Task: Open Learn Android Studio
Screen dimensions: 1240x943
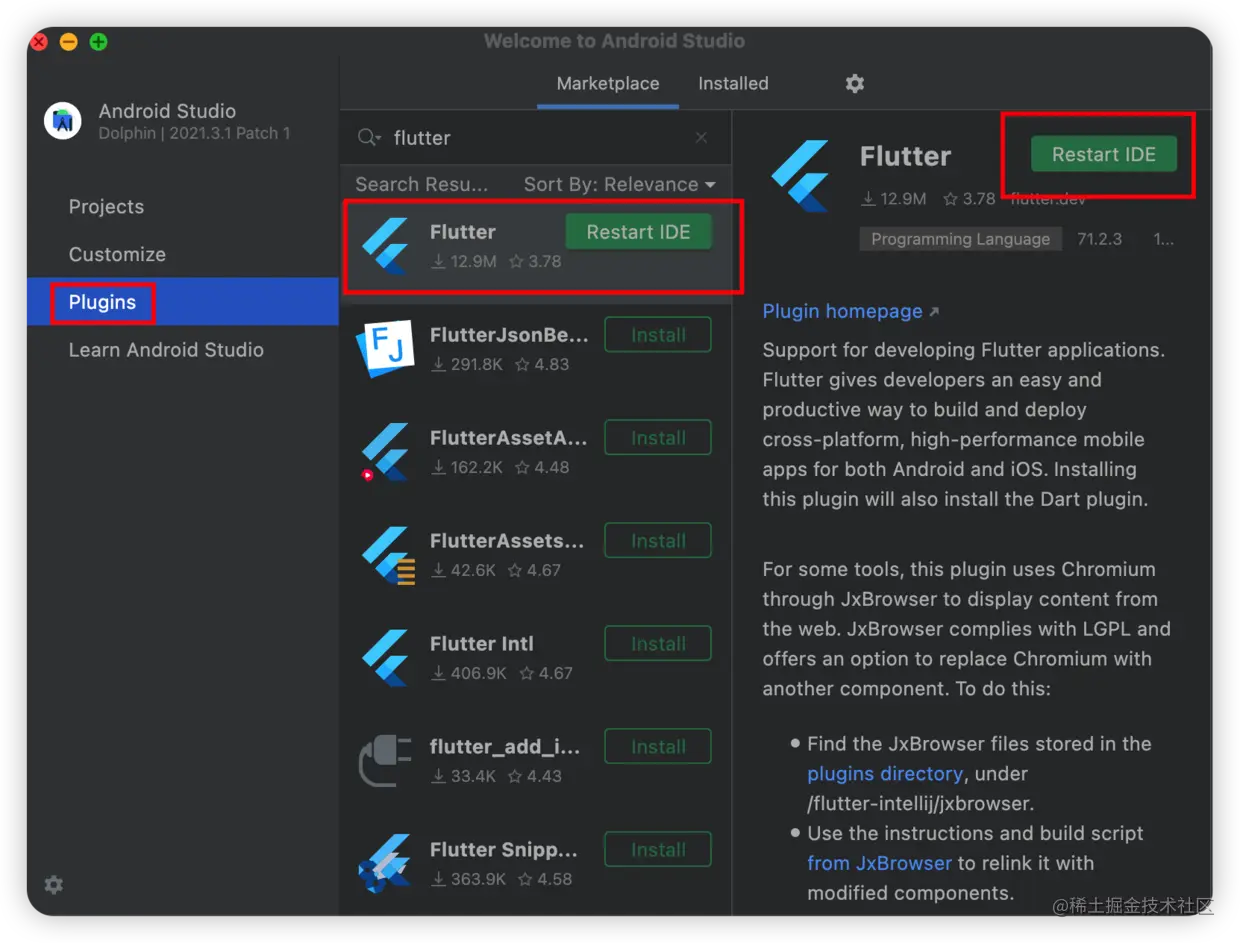Action: [x=166, y=350]
